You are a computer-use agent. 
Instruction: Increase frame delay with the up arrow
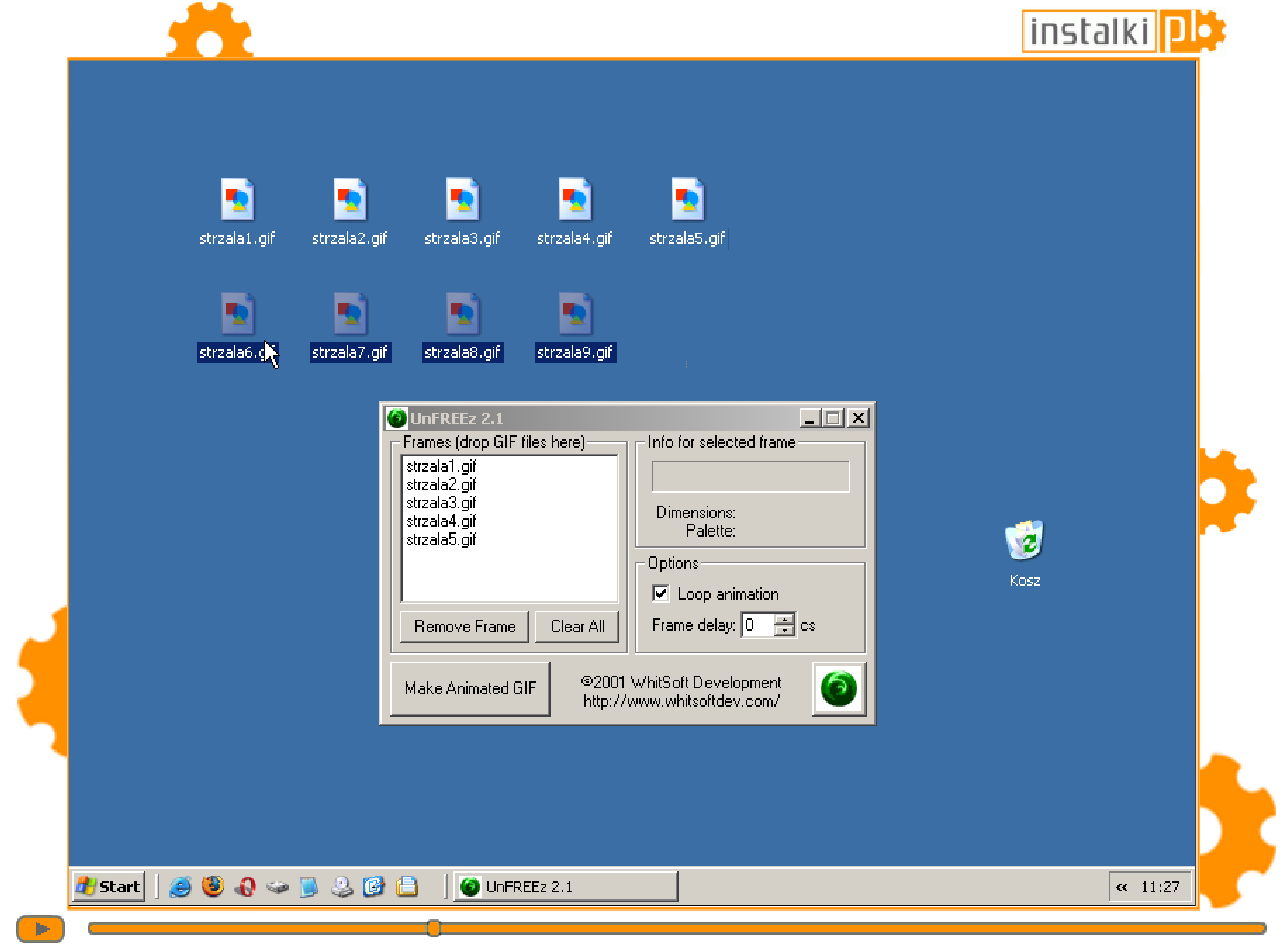[x=785, y=620]
